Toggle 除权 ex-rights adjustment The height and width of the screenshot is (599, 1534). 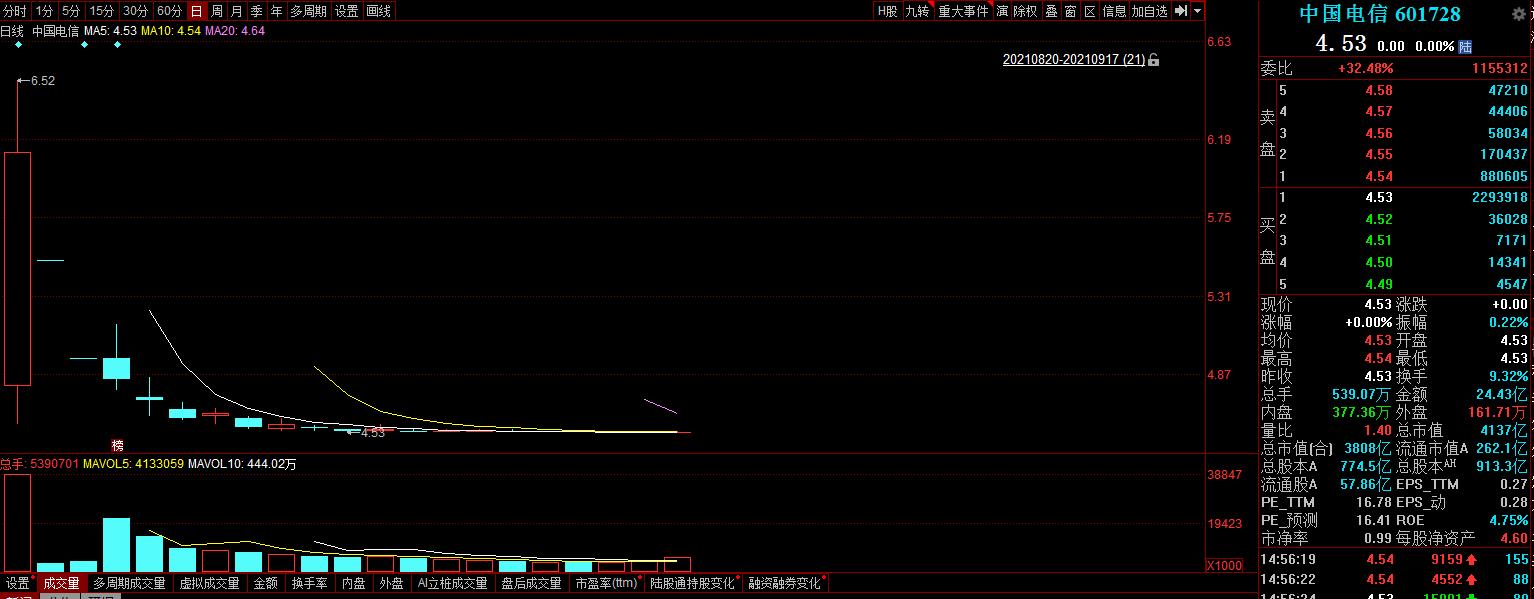click(x=1026, y=11)
